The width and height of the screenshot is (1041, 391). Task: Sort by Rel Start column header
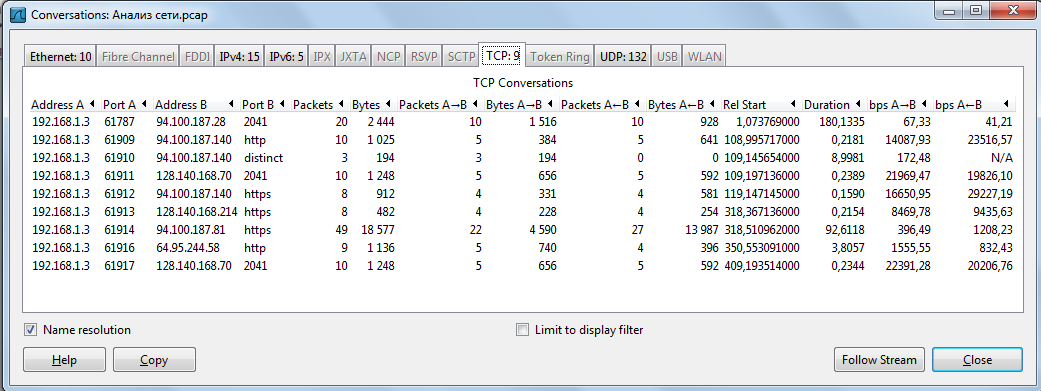click(x=761, y=105)
